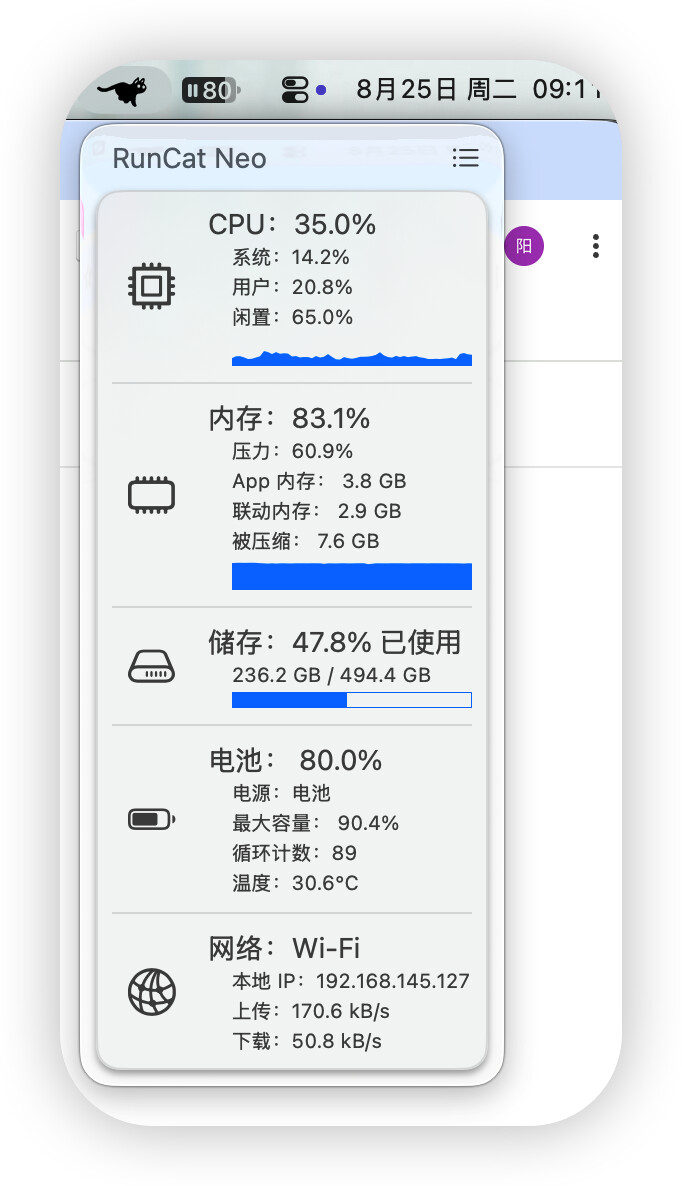Click the storage drive icon
This screenshot has width=682, height=1186.
[x=151, y=666]
